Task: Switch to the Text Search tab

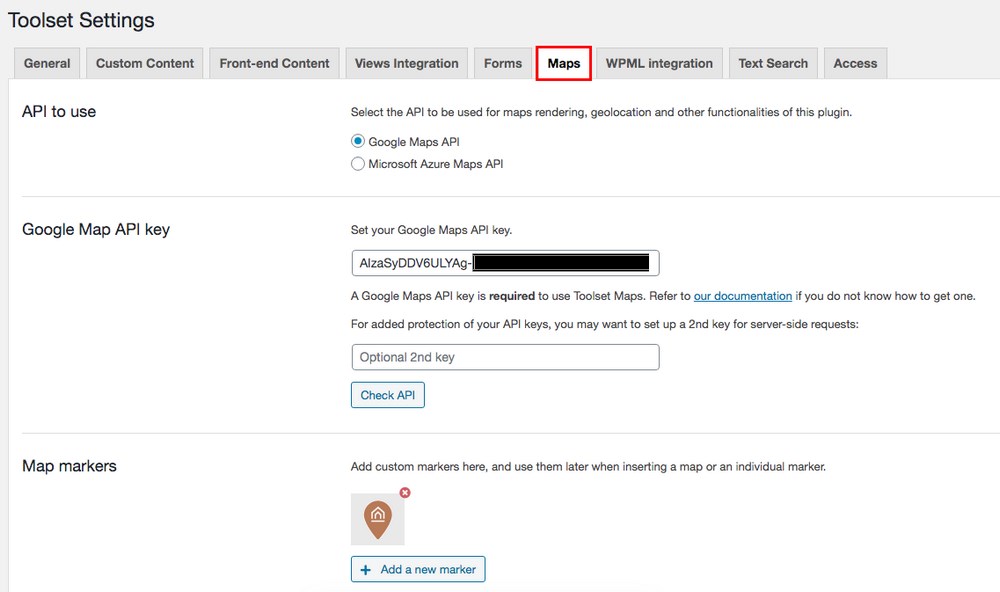Action: coord(773,63)
